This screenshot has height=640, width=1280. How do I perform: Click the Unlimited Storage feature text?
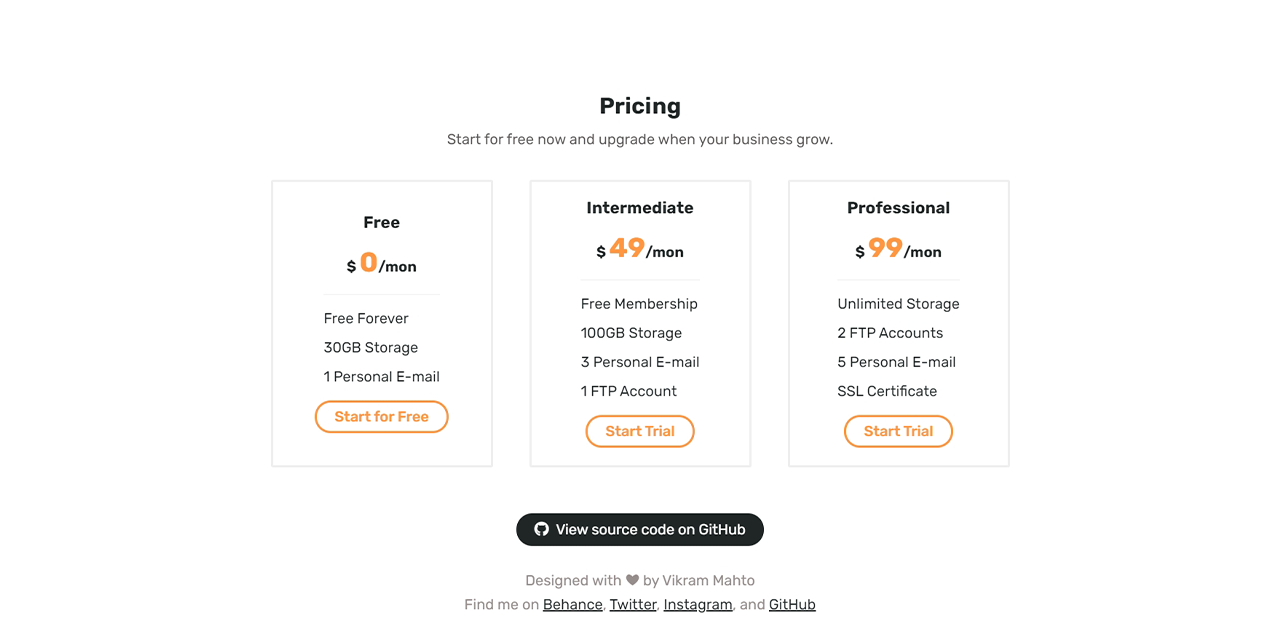(x=898, y=303)
